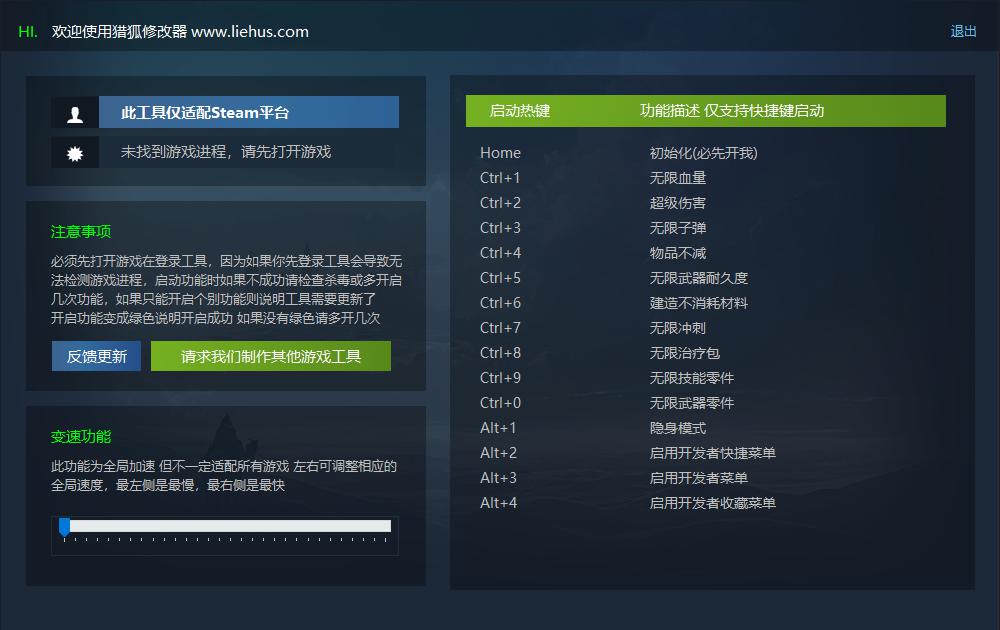Viewport: 1000px width, 630px height.
Task: Click the 变速功能 heading
Action: (x=80, y=437)
